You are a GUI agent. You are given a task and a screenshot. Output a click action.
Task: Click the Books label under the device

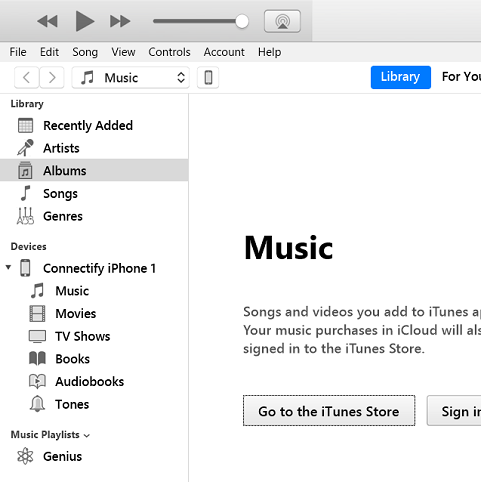(72, 359)
